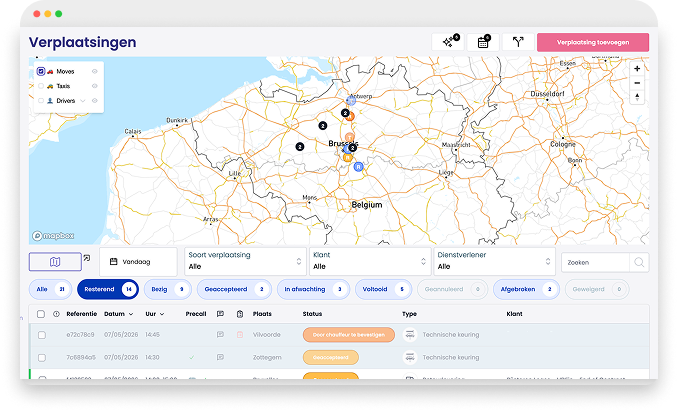This screenshot has height=412, width=678.
Task: Click the route merge arrows icon button
Action: click(x=518, y=42)
